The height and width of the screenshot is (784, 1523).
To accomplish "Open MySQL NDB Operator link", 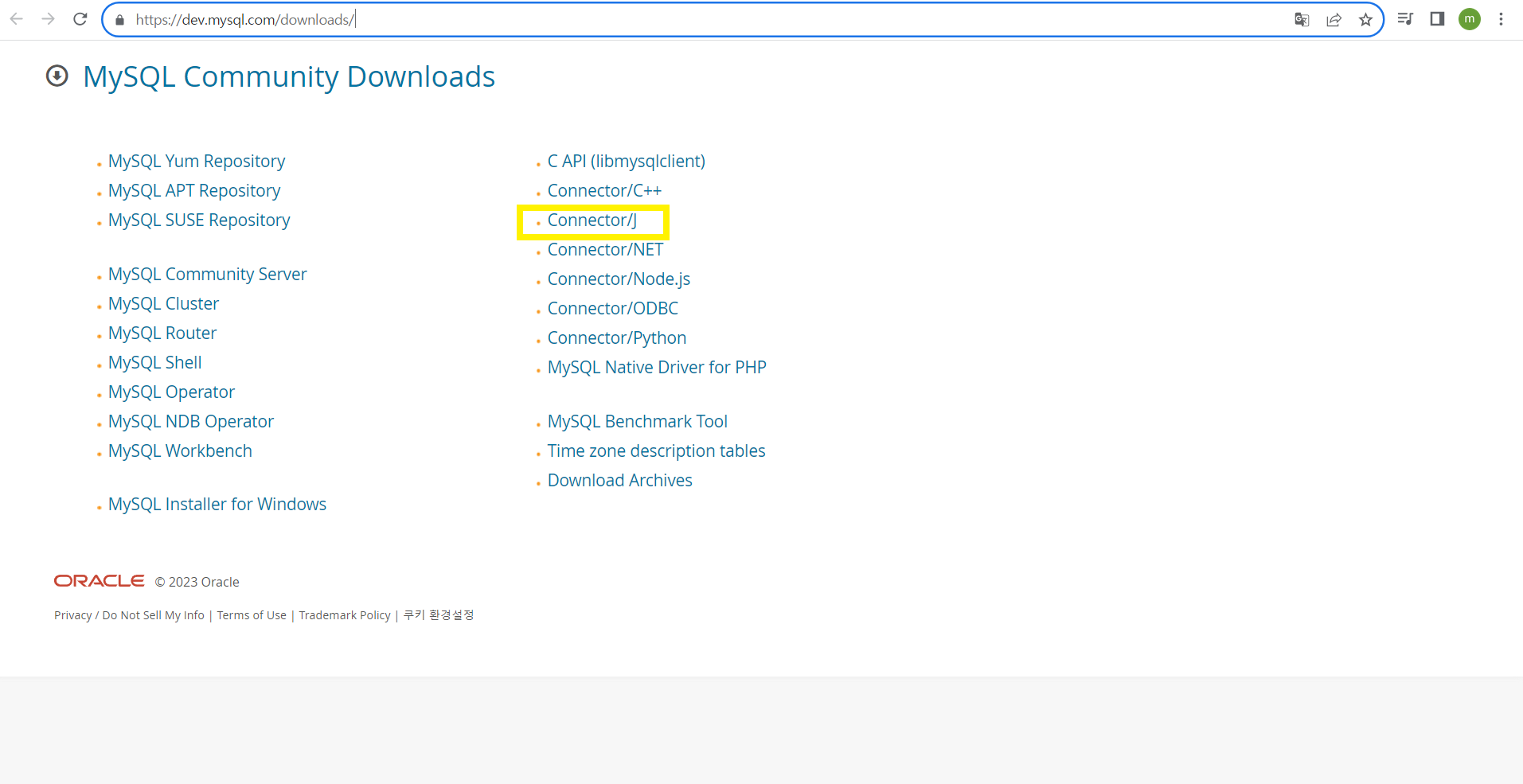I will click(191, 422).
